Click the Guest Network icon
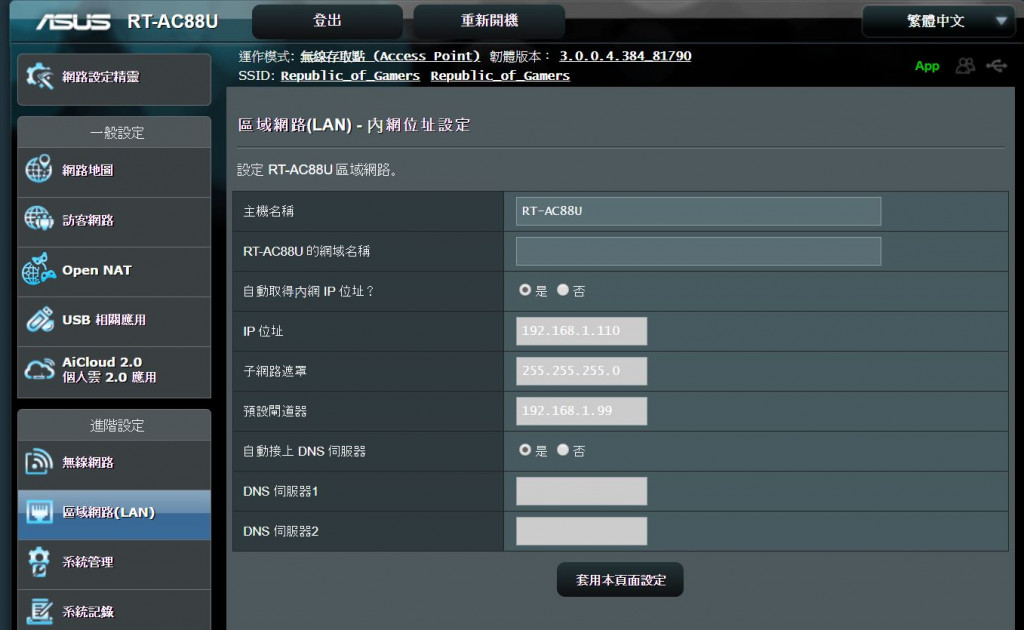The height and width of the screenshot is (630, 1024). [x=39, y=219]
